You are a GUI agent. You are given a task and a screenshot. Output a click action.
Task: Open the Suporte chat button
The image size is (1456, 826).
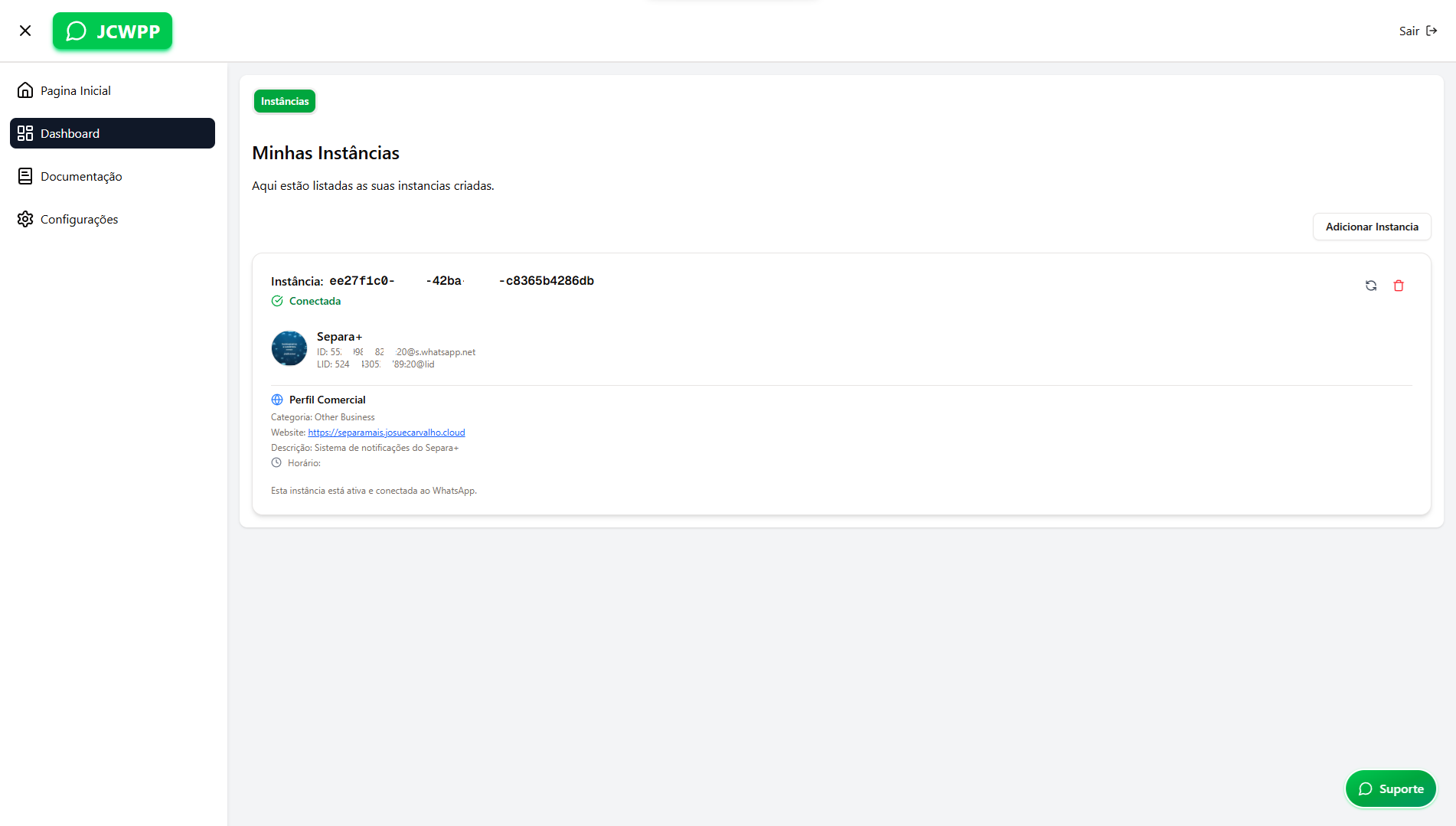(1390, 789)
